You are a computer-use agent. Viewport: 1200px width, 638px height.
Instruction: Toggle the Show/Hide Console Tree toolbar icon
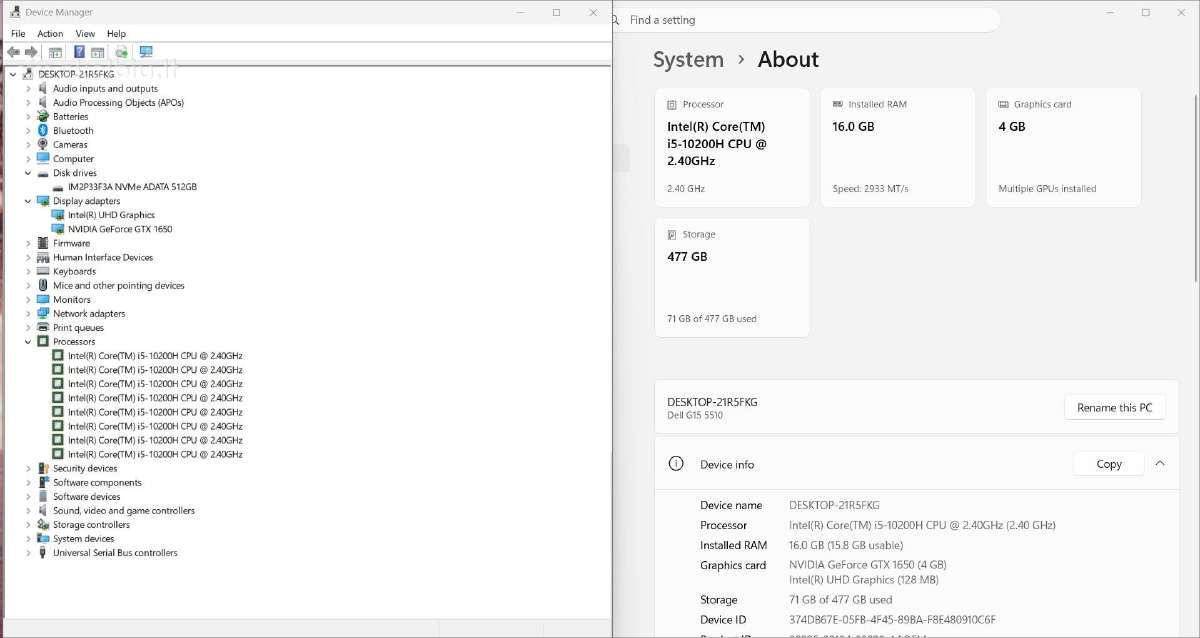click(55, 52)
